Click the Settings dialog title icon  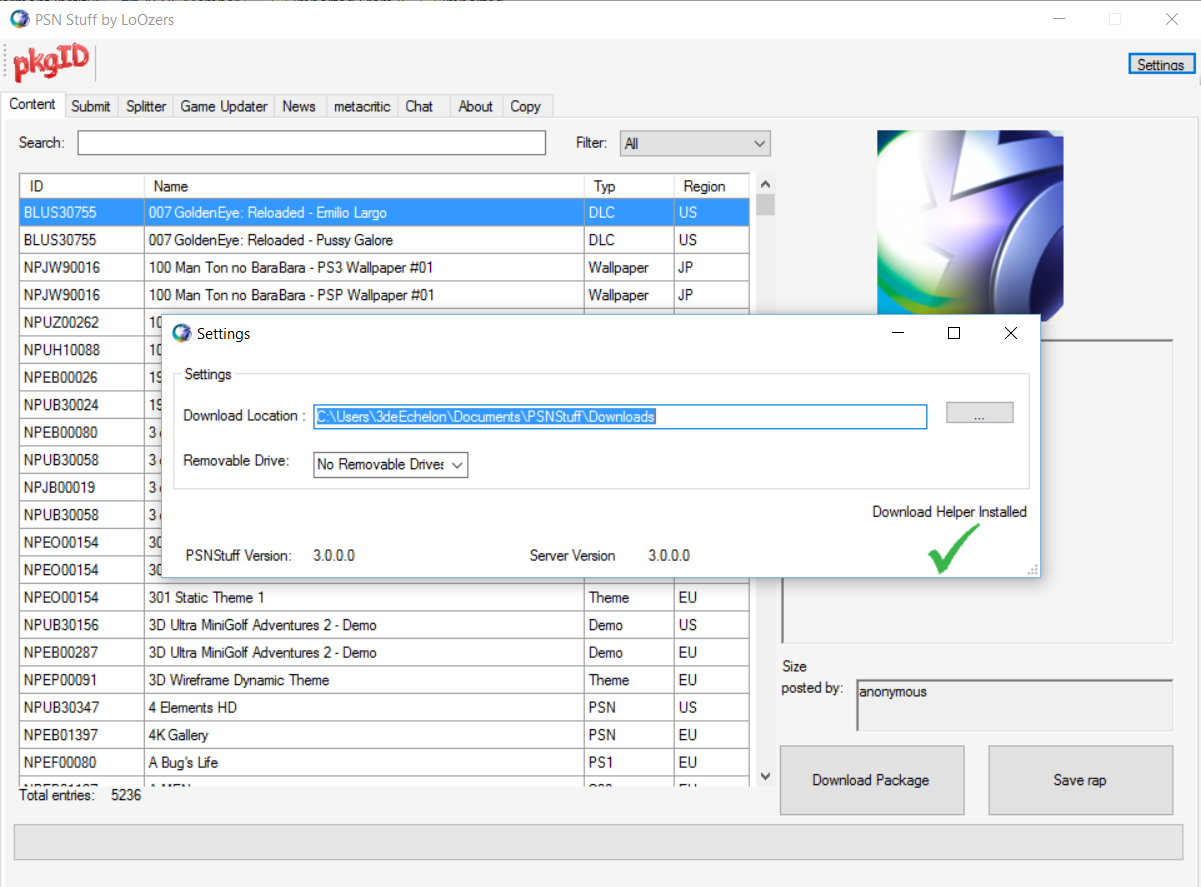(181, 333)
